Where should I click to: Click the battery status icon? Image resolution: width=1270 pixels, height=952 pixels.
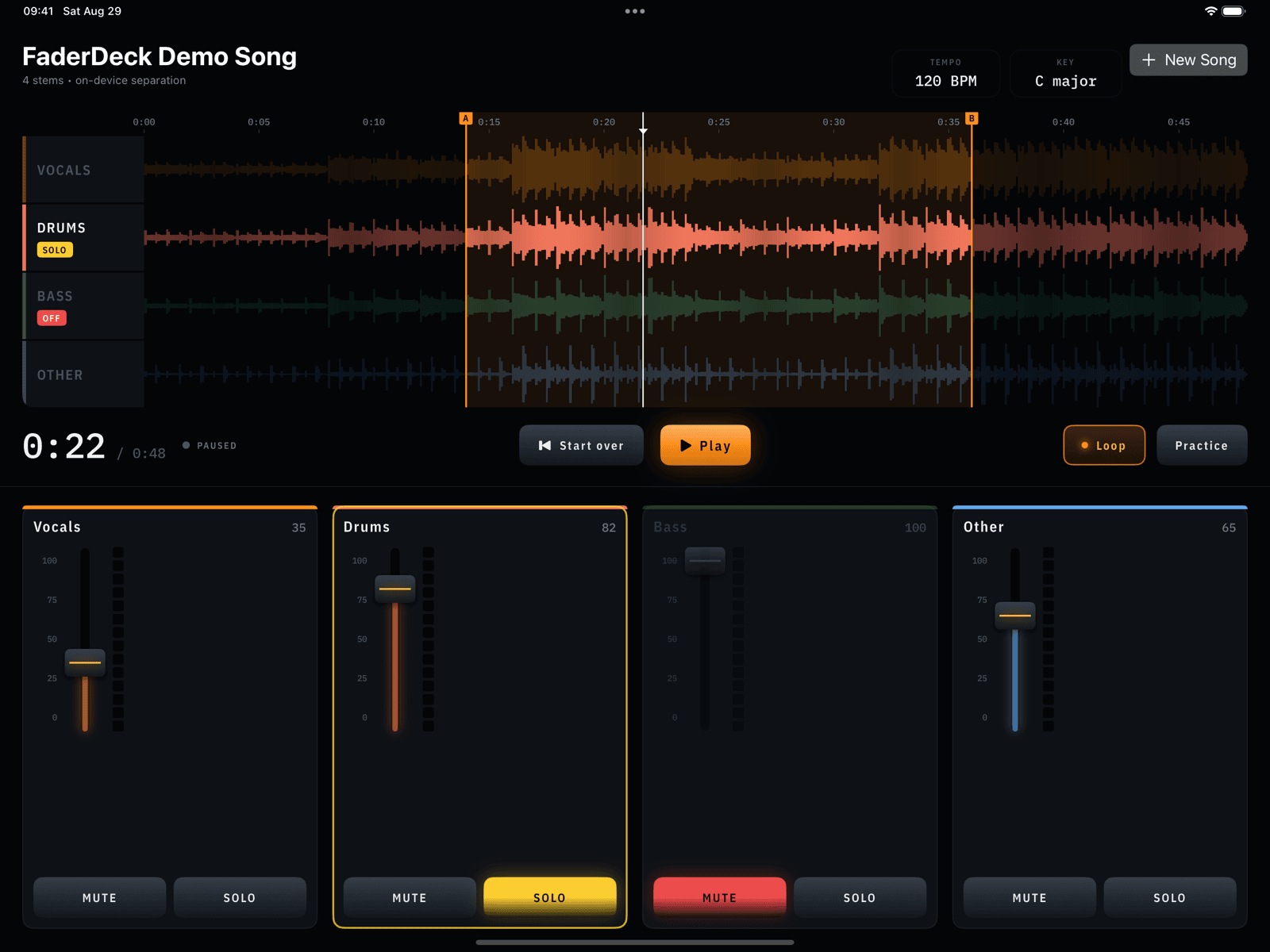[x=1234, y=11]
